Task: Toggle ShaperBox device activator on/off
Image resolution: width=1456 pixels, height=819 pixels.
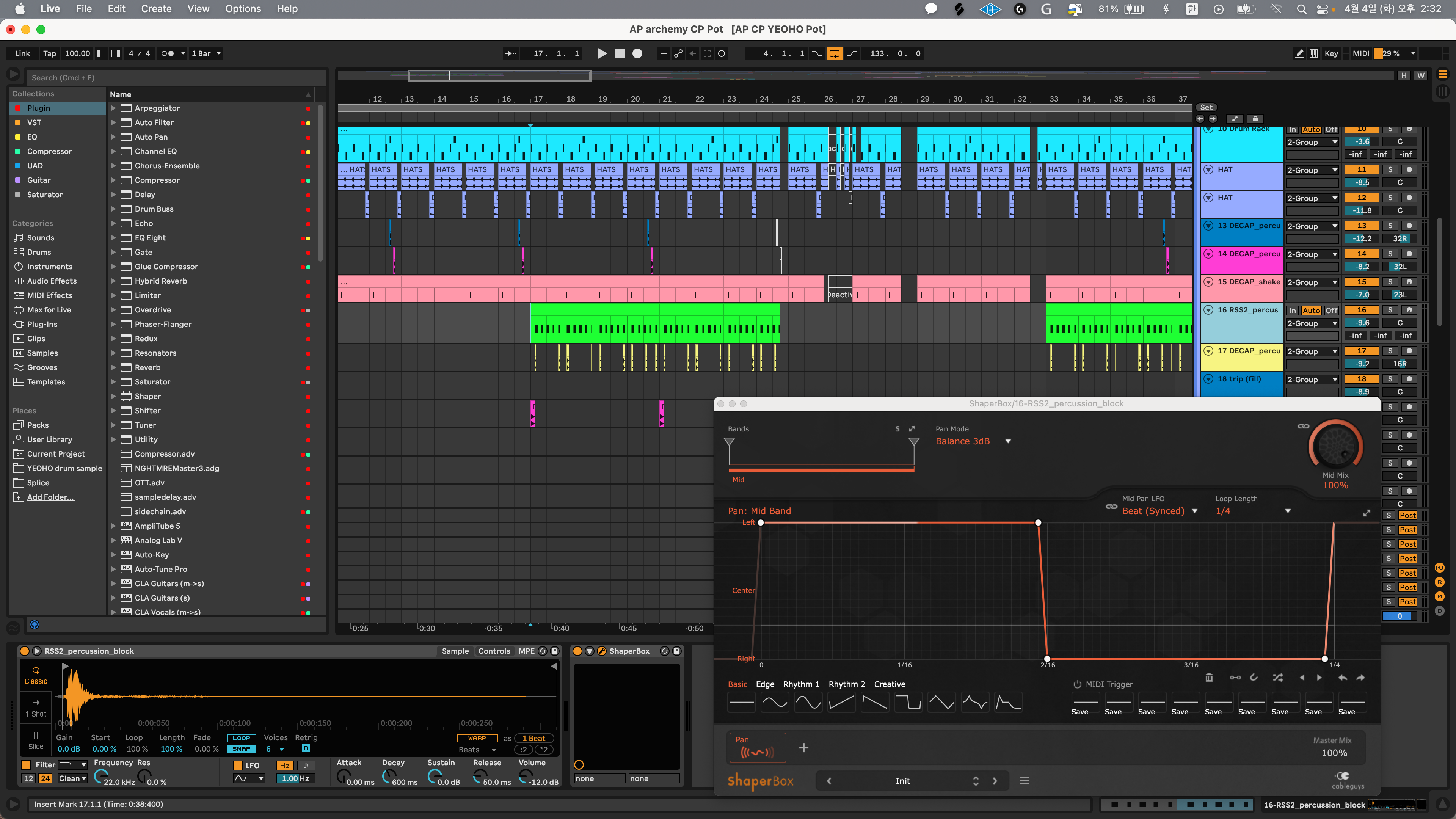Action: click(x=577, y=651)
